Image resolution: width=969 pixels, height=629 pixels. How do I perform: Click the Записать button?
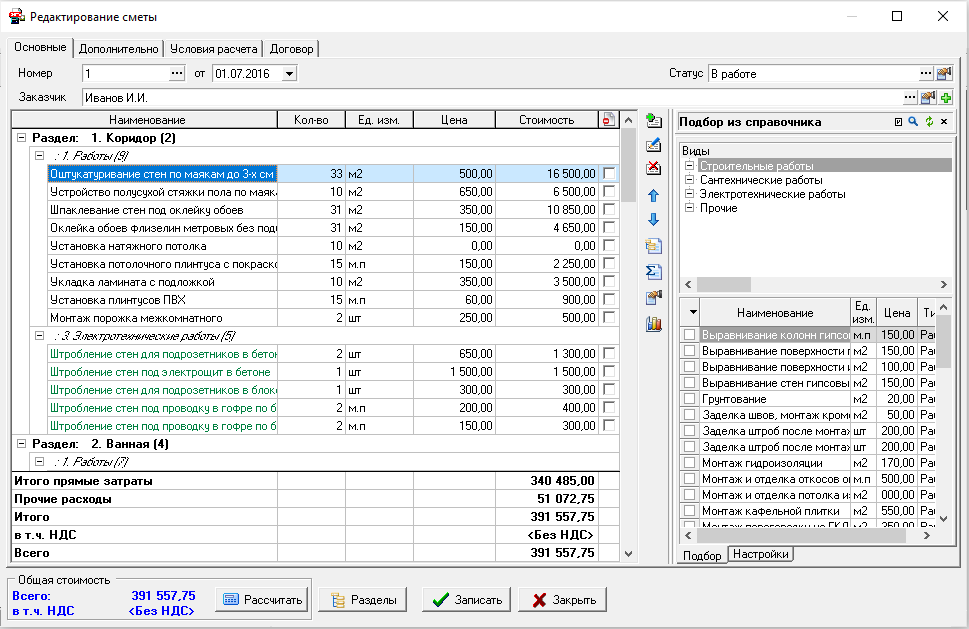465,600
